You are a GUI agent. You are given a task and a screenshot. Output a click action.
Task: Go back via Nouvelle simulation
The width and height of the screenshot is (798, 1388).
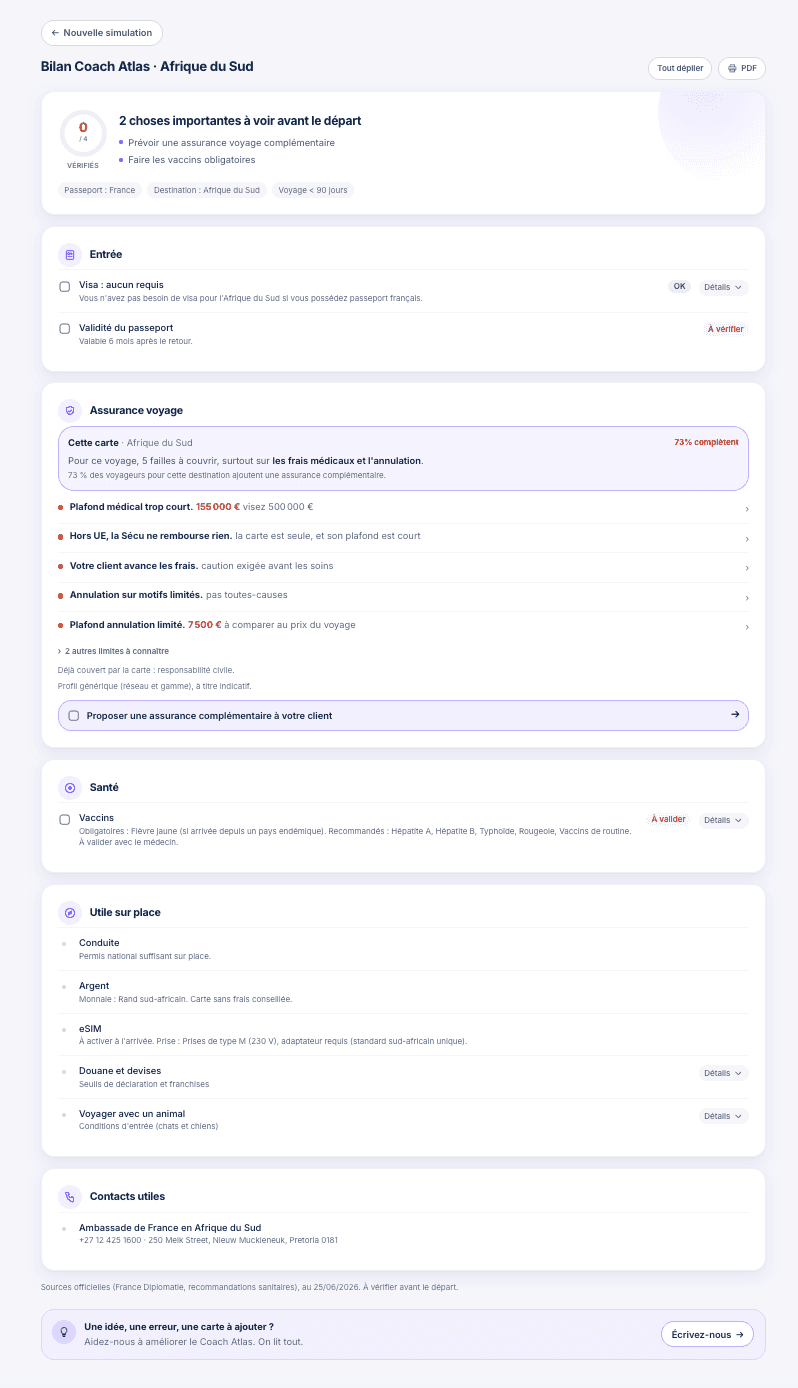click(102, 33)
